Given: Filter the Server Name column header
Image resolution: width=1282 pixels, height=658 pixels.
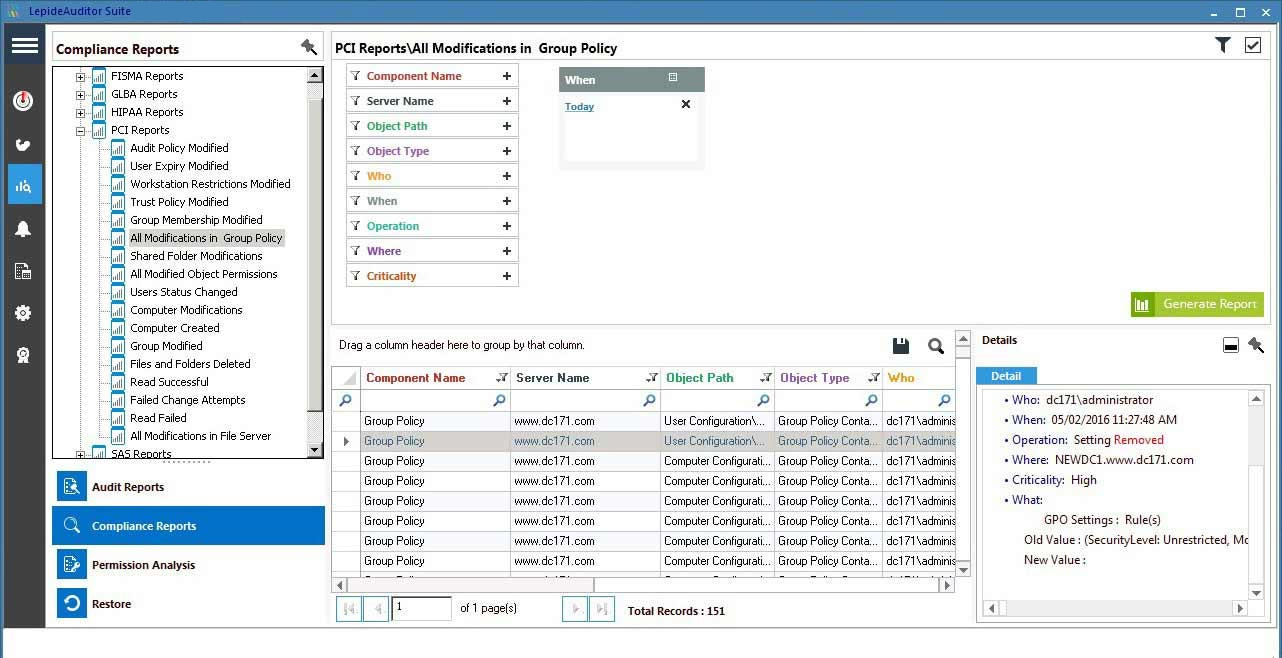Looking at the screenshot, I should point(652,378).
